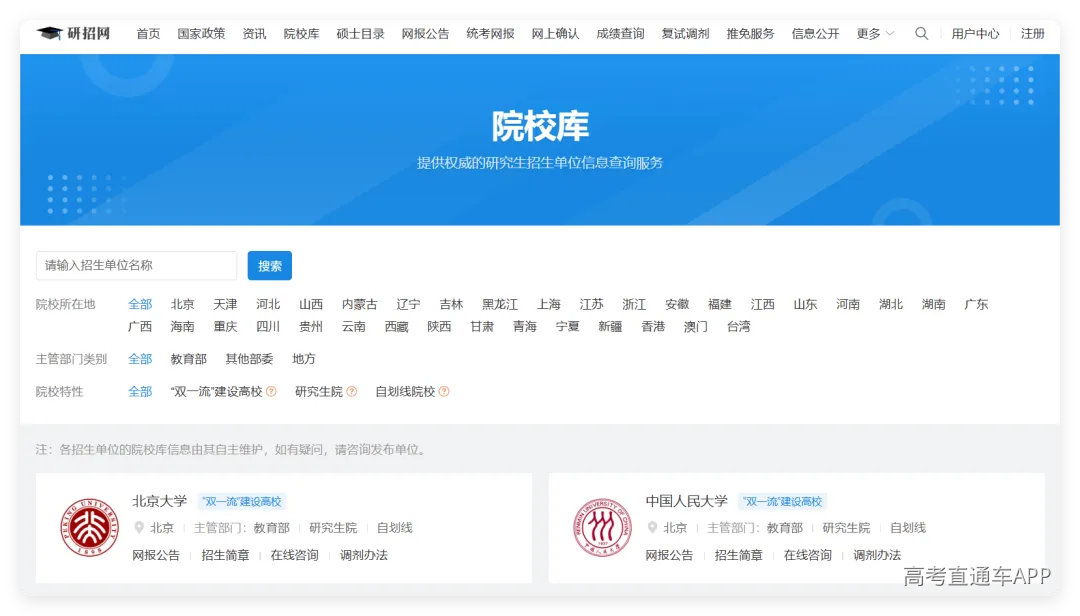Open the 北京大学 title link
The height and width of the screenshot is (616, 1080).
(160, 501)
